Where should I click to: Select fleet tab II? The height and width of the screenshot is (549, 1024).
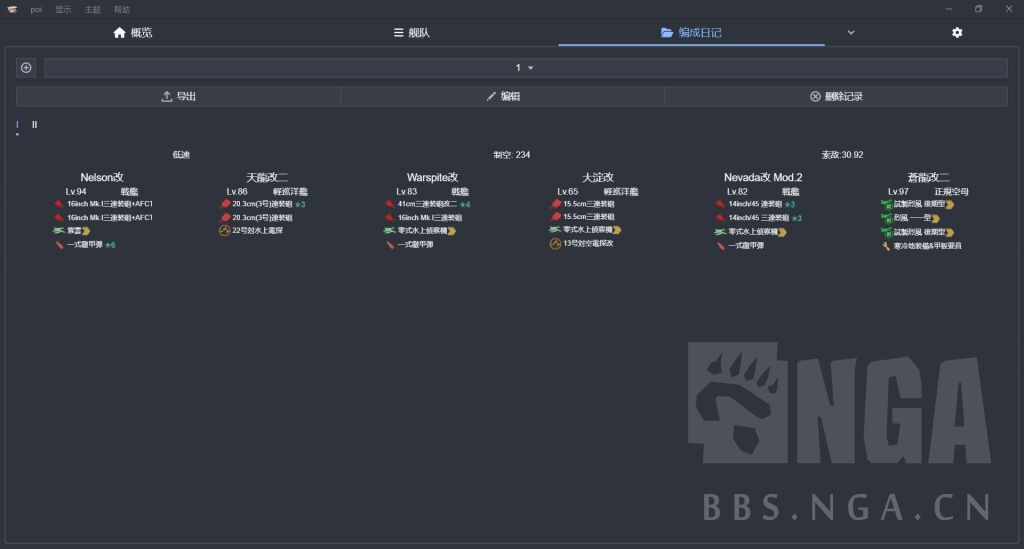coord(34,125)
